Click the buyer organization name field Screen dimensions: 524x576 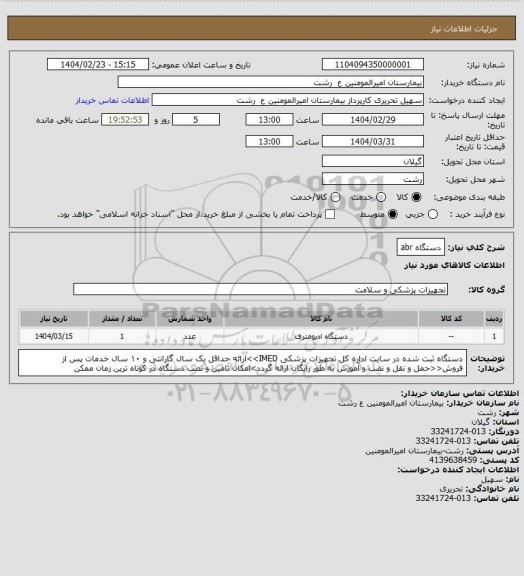click(270, 82)
